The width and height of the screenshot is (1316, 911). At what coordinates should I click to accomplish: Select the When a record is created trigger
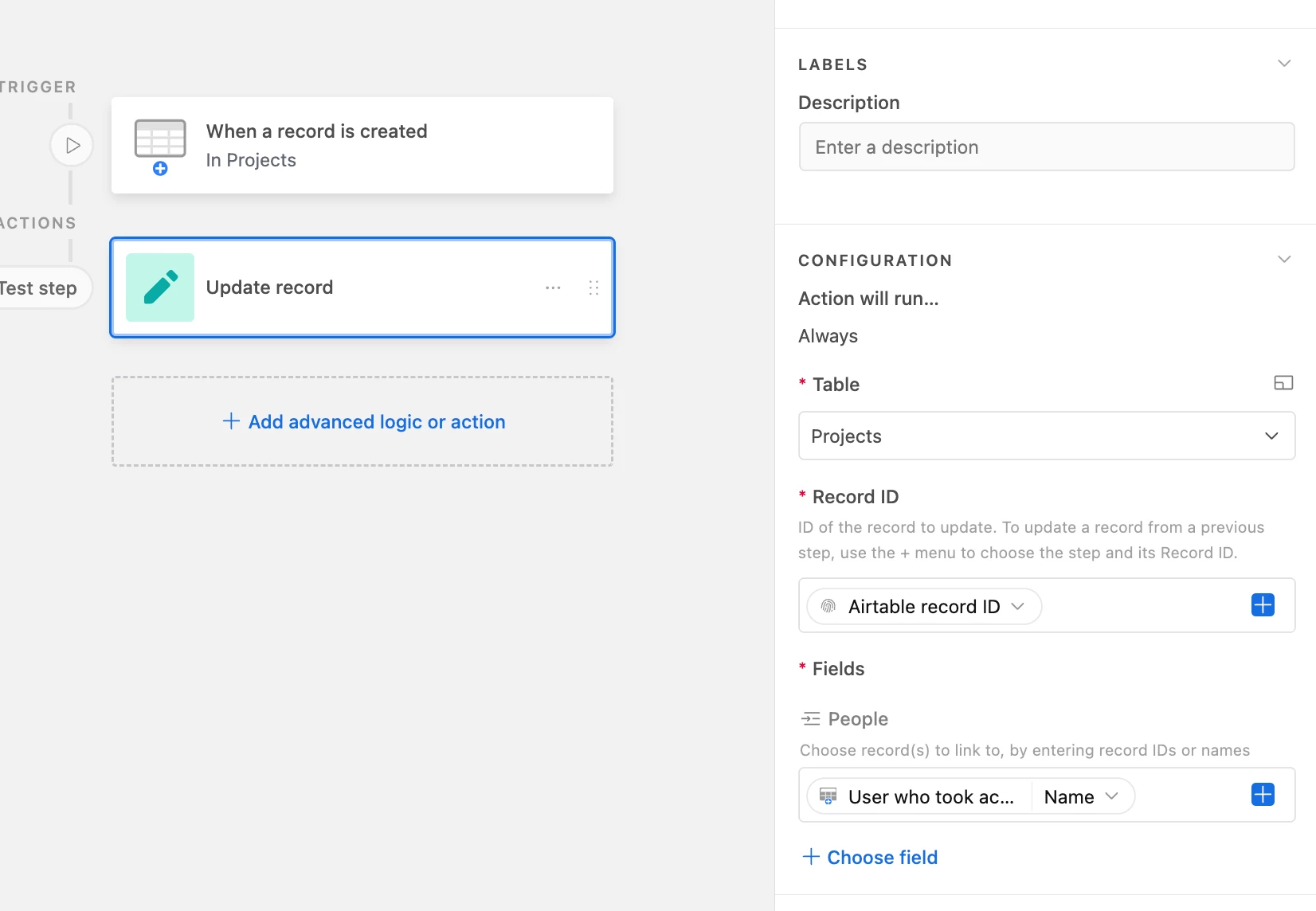click(x=362, y=145)
